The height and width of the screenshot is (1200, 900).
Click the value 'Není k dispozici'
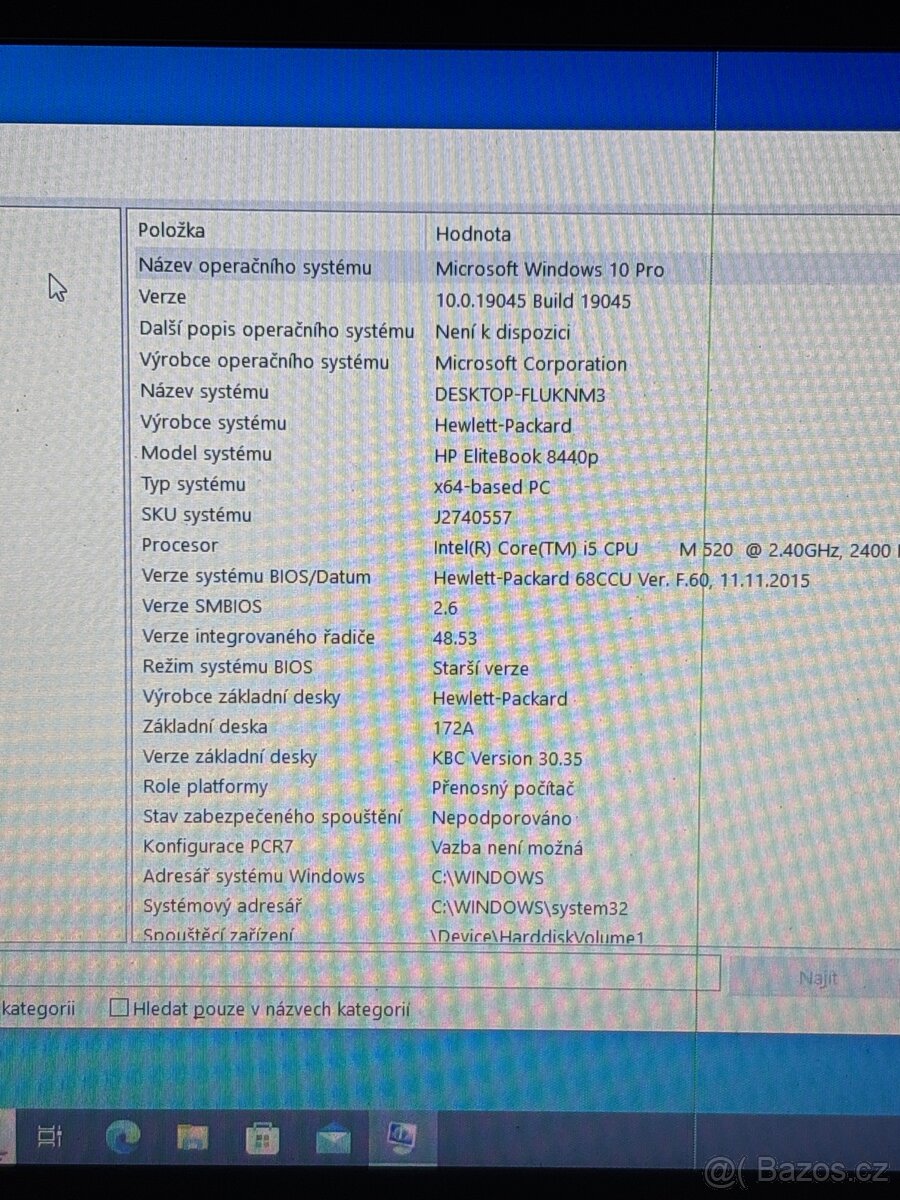(x=502, y=332)
